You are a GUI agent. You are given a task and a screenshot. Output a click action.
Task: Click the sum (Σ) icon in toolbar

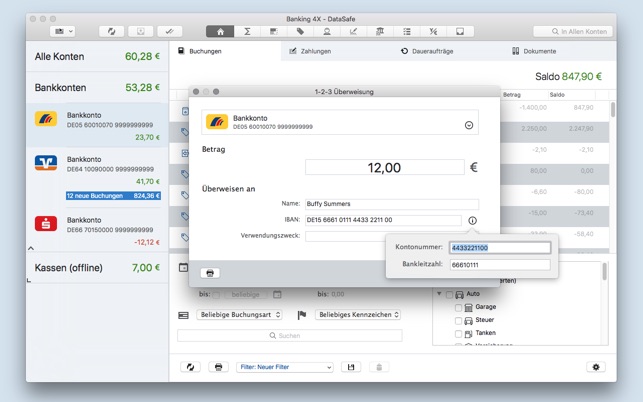[246, 32]
